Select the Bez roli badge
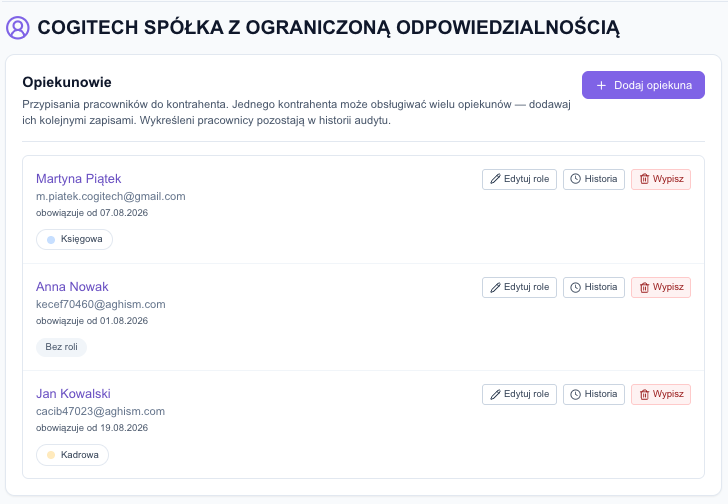The width and height of the screenshot is (728, 504). coord(61,347)
